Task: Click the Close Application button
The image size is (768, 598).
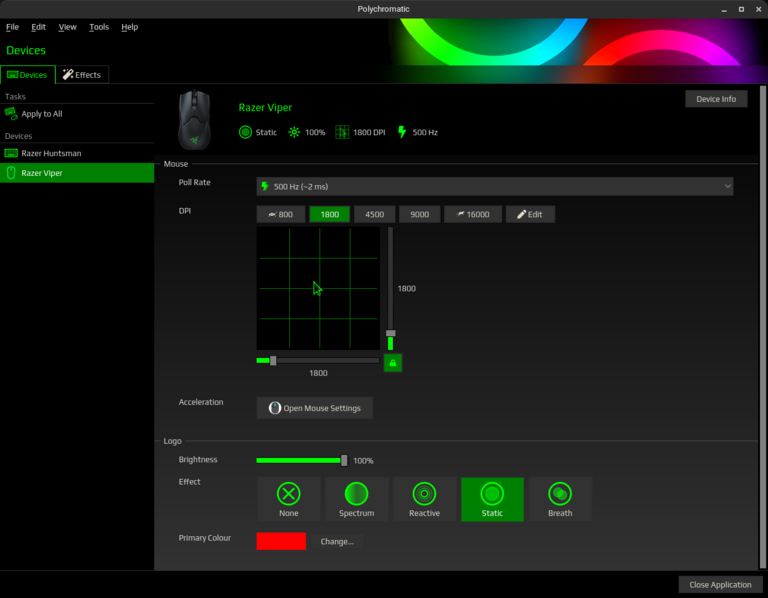Action: [720, 585]
